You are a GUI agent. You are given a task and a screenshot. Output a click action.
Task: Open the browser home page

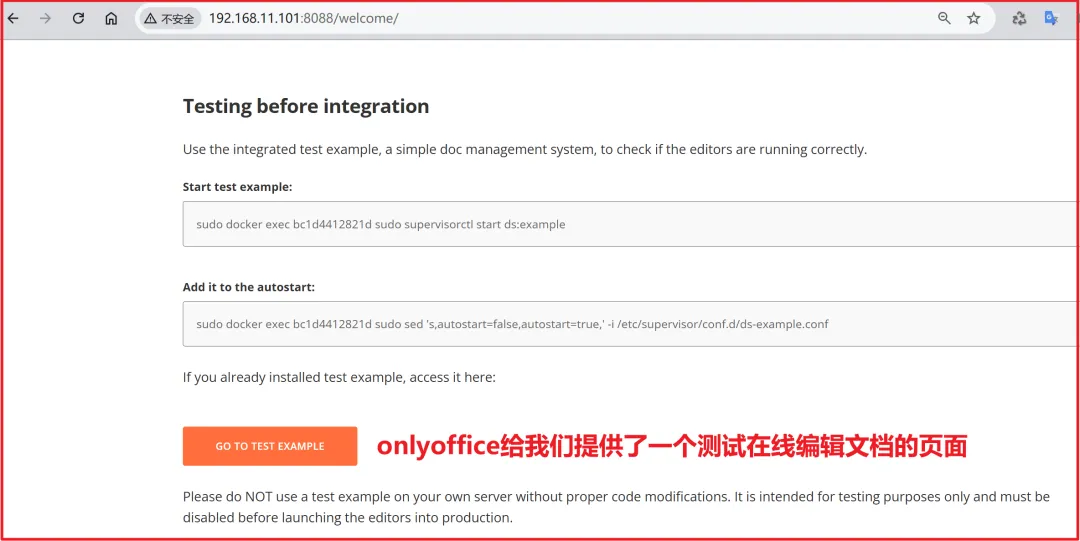[111, 19]
